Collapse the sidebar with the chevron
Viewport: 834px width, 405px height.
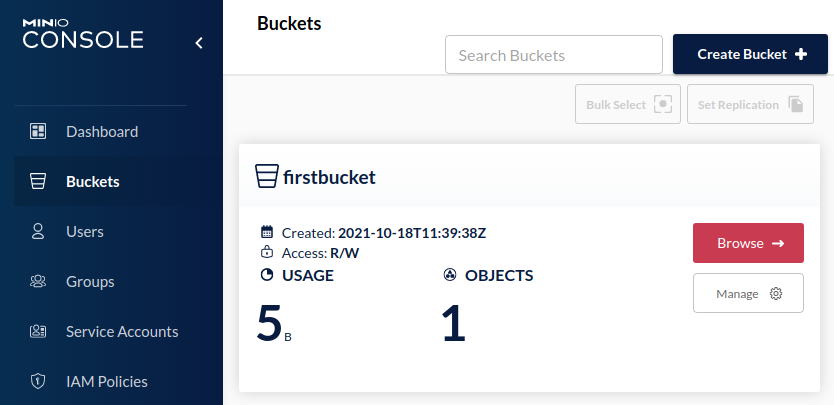coord(198,42)
